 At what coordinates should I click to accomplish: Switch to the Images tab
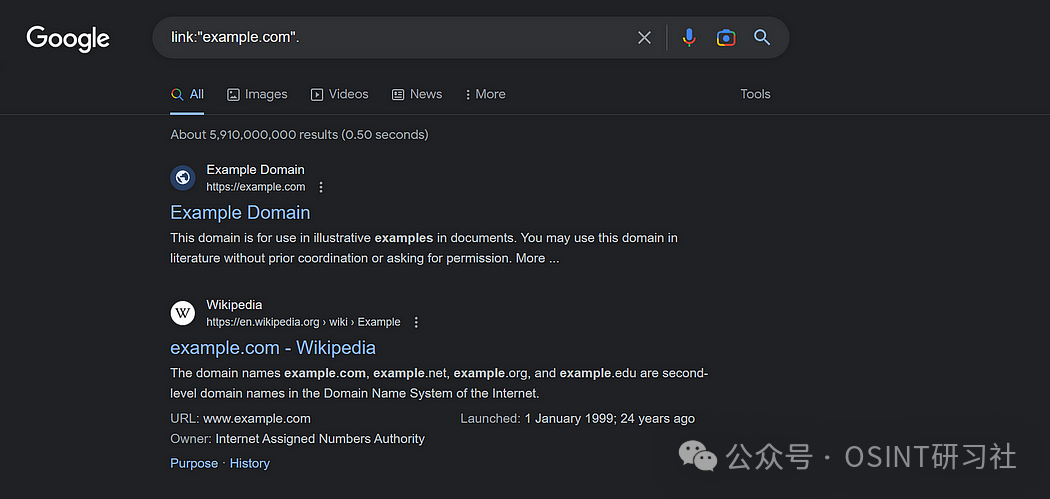[x=257, y=94]
